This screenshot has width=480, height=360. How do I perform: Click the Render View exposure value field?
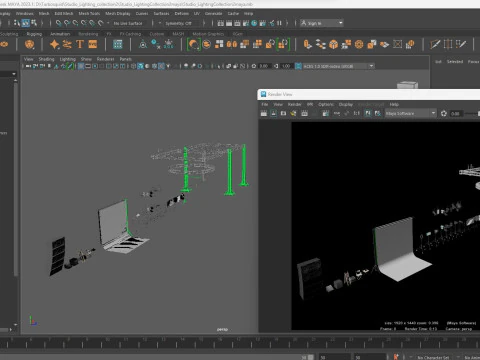click(x=456, y=114)
